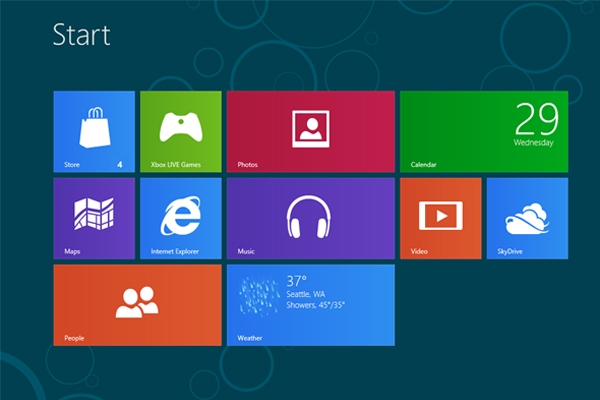600x400 pixels.
Task: Click 'Seattle, WA' location text
Action: point(306,294)
